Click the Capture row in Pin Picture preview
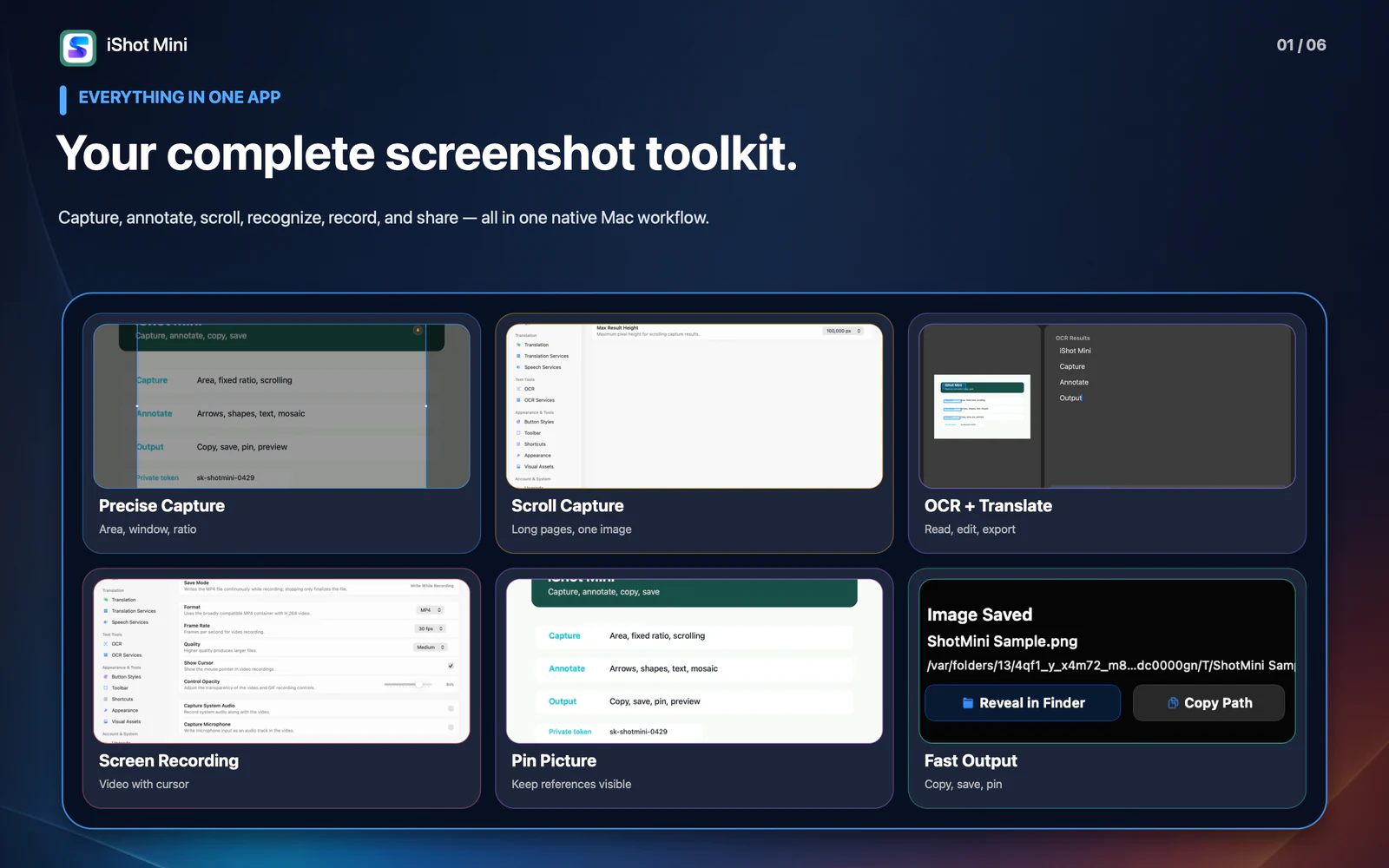This screenshot has height=868, width=1389. click(694, 636)
